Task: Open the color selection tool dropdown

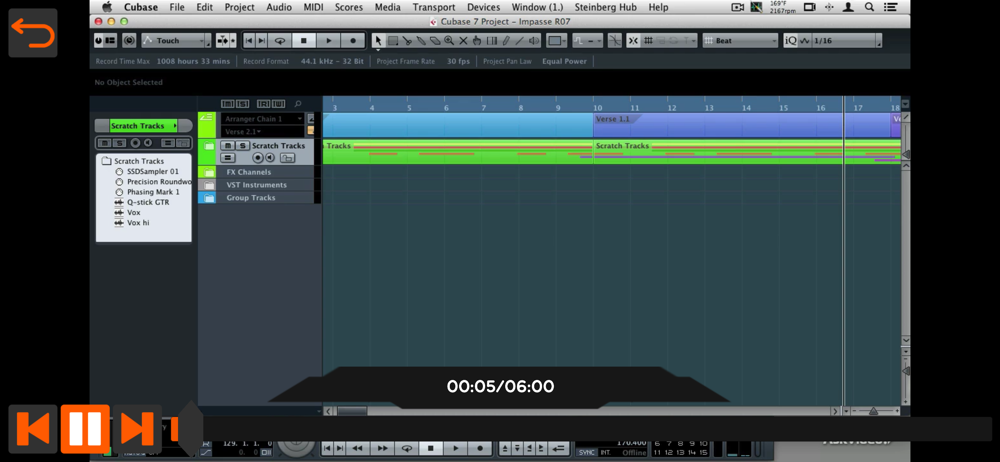Action: coord(557,40)
